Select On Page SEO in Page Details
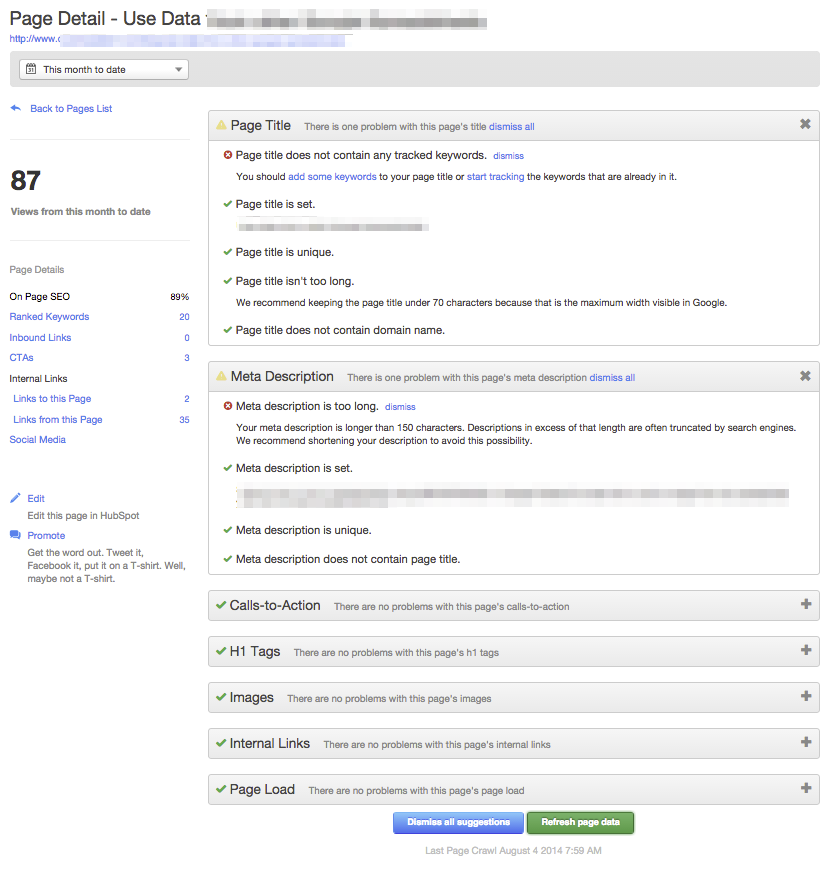Screen dimensions: 830x869 (39, 297)
